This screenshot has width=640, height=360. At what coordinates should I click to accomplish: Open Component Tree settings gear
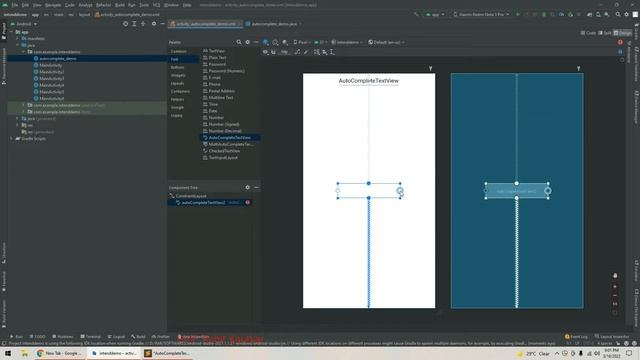(247, 187)
